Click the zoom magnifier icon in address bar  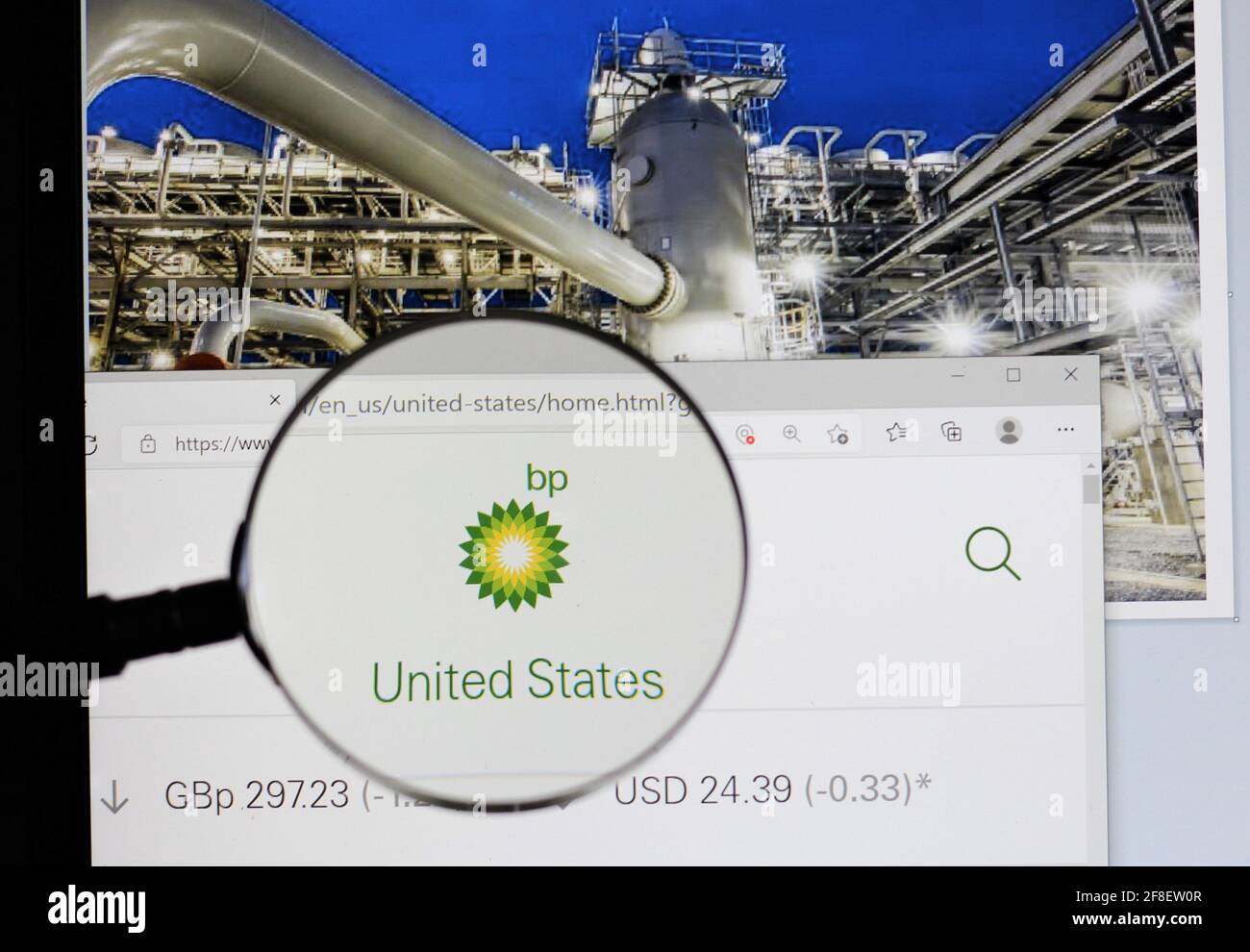click(x=791, y=434)
